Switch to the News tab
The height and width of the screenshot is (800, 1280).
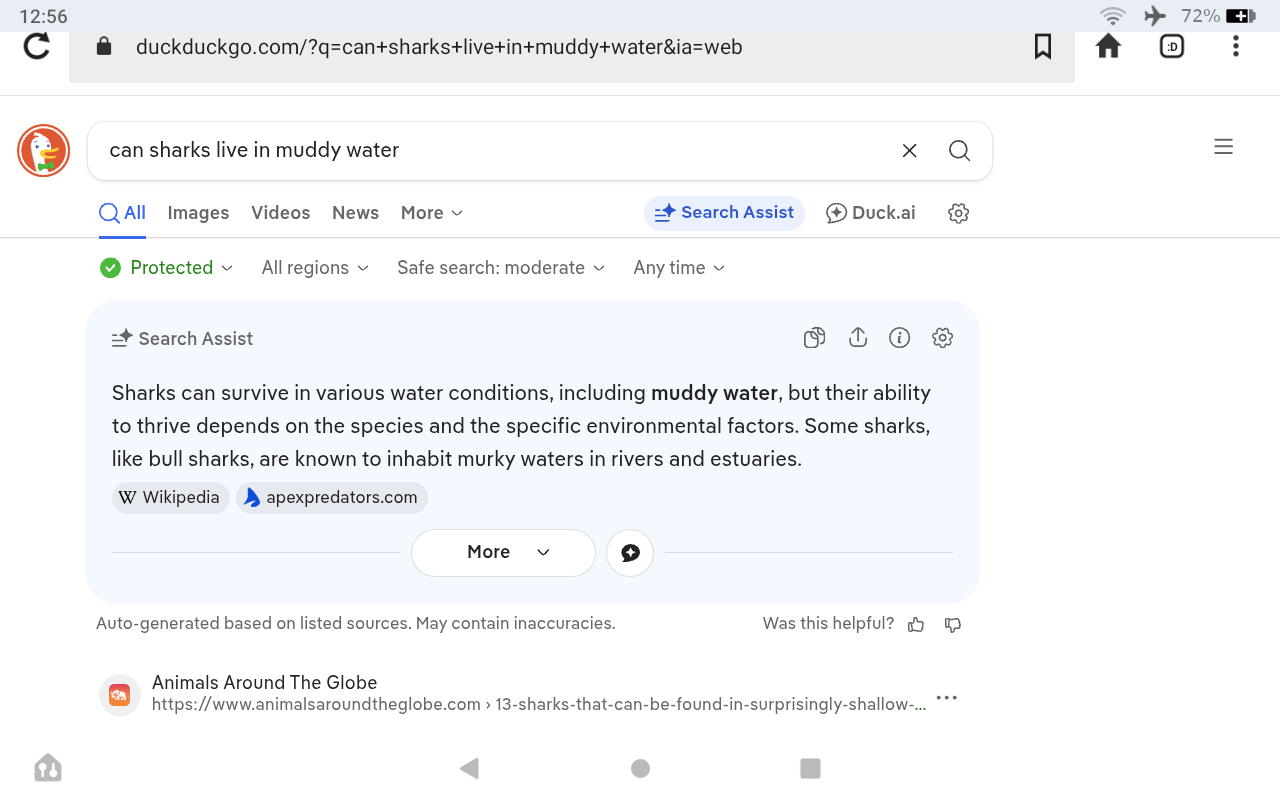pos(355,213)
